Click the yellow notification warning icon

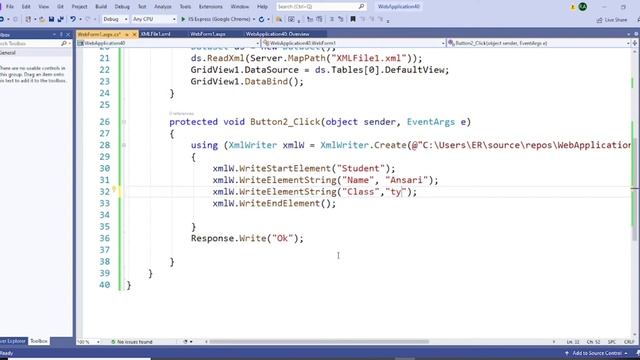tap(573, 7)
